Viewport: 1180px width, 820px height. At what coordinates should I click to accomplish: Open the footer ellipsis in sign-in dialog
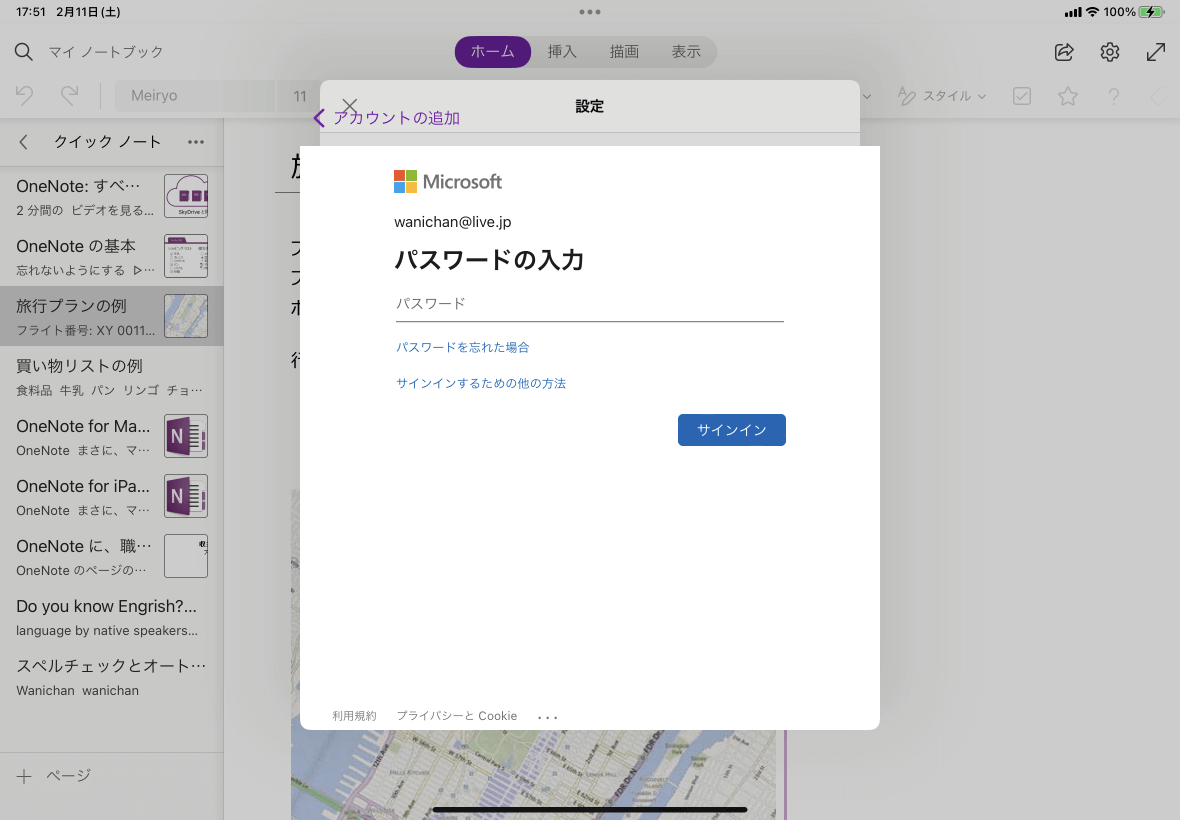[x=548, y=717]
